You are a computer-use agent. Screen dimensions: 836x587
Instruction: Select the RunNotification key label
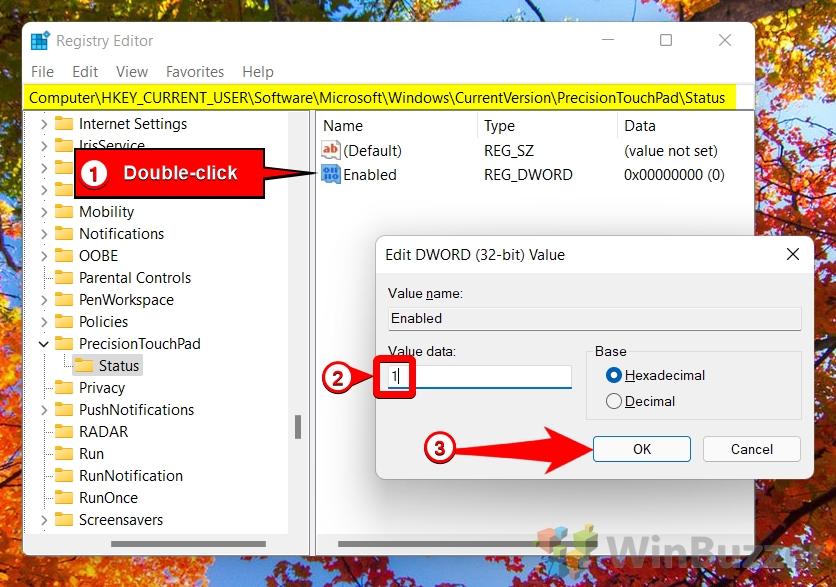[x=131, y=476]
